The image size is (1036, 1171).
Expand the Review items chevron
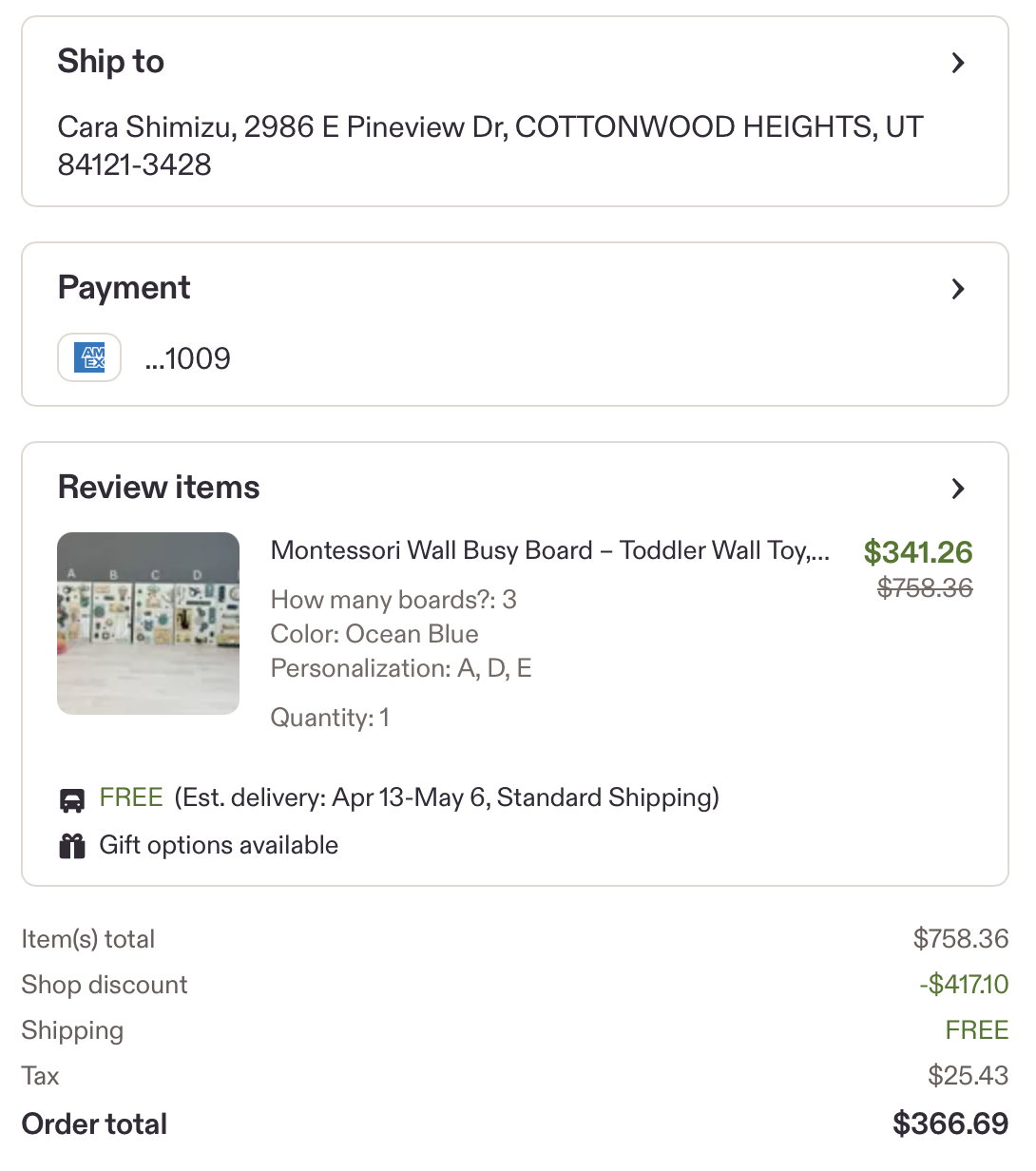(x=958, y=489)
